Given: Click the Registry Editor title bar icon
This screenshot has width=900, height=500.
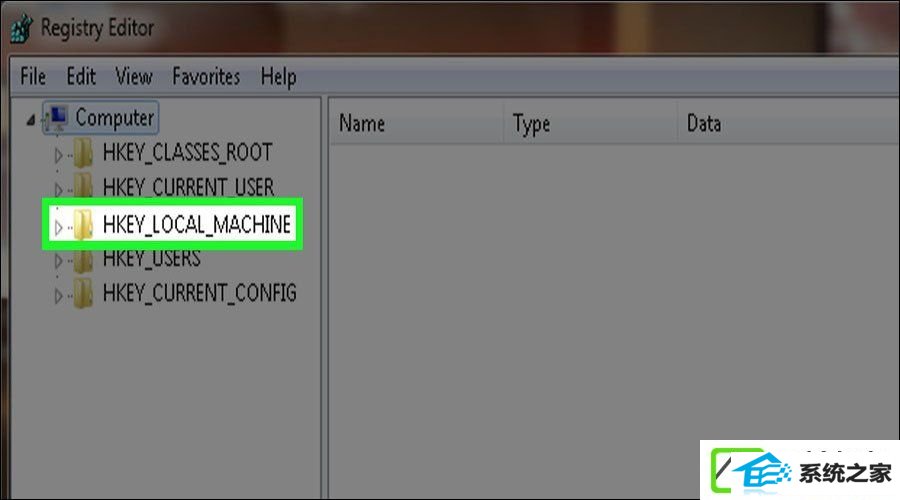Looking at the screenshot, I should [x=22, y=28].
